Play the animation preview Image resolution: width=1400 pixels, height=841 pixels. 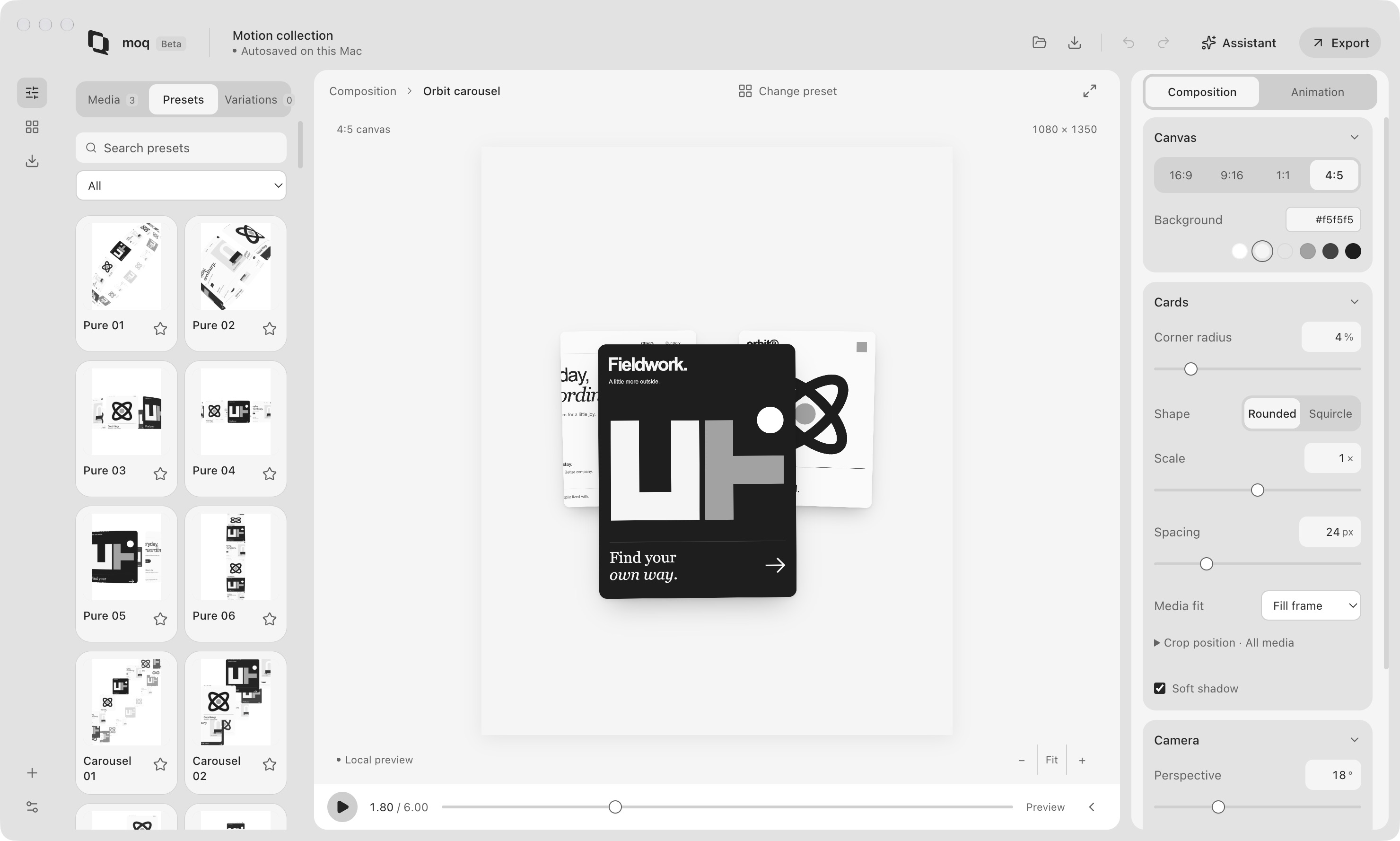pyautogui.click(x=342, y=807)
